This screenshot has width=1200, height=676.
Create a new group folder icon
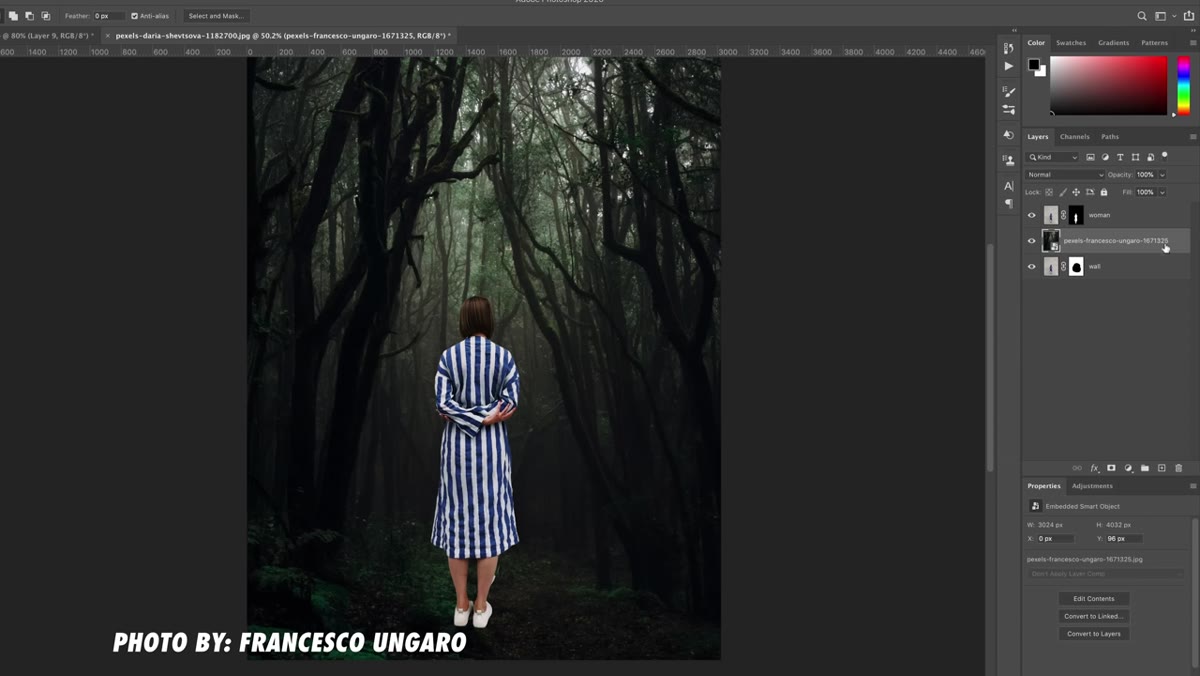1145,468
